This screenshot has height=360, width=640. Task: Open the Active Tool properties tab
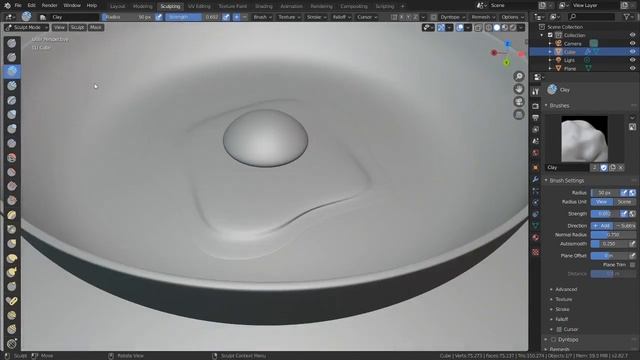pyautogui.click(x=536, y=92)
